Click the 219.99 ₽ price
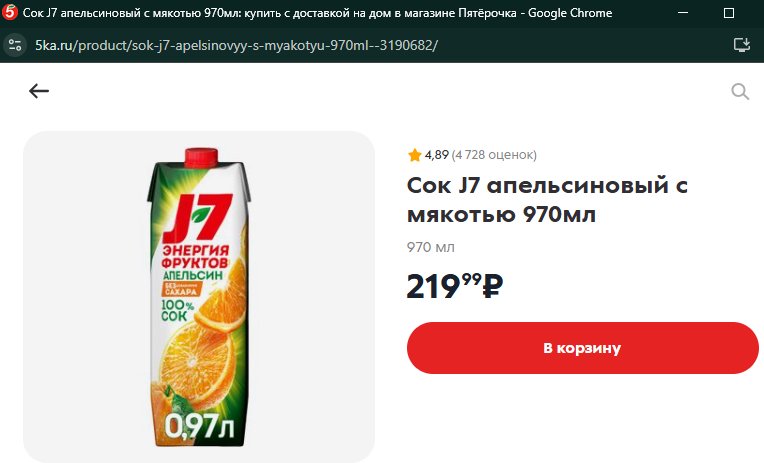The height and width of the screenshot is (463, 764). pos(455,286)
